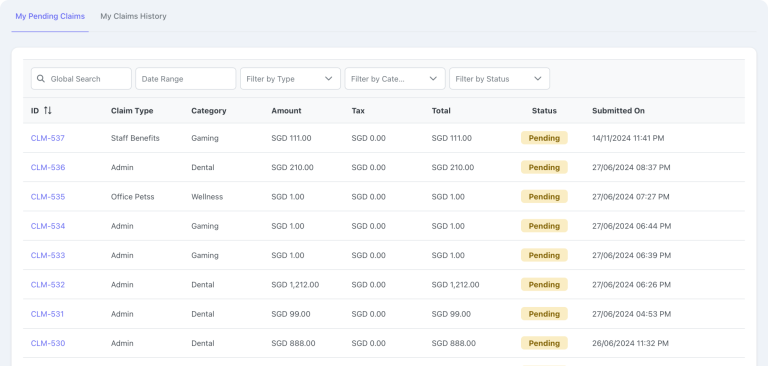
Task: Expand the Filter by Status dropdown
Action: 499,78
